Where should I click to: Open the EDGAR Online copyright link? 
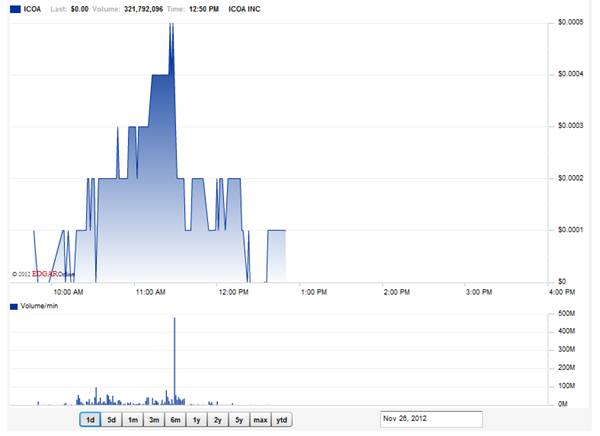[x=44, y=273]
